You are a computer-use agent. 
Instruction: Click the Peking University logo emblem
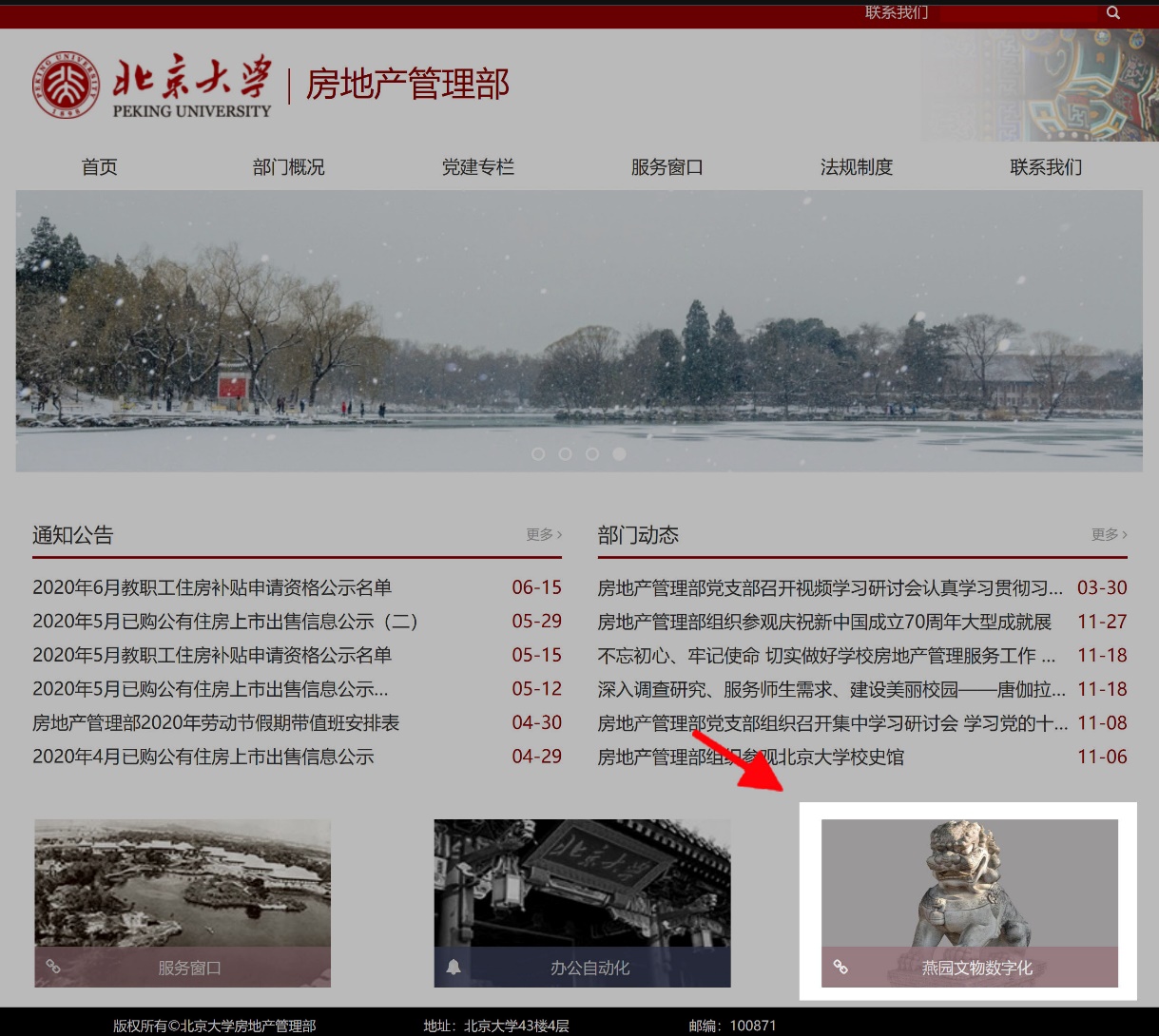[x=66, y=86]
